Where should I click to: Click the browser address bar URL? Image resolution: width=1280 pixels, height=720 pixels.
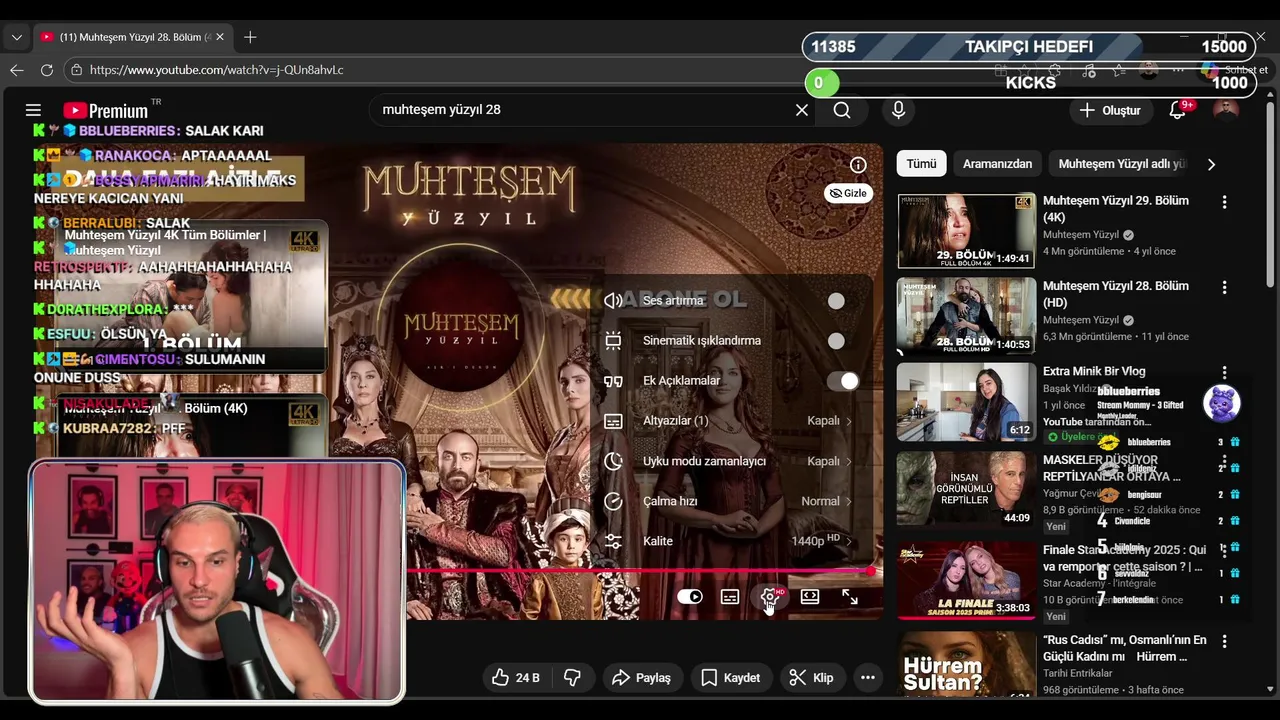coord(216,70)
